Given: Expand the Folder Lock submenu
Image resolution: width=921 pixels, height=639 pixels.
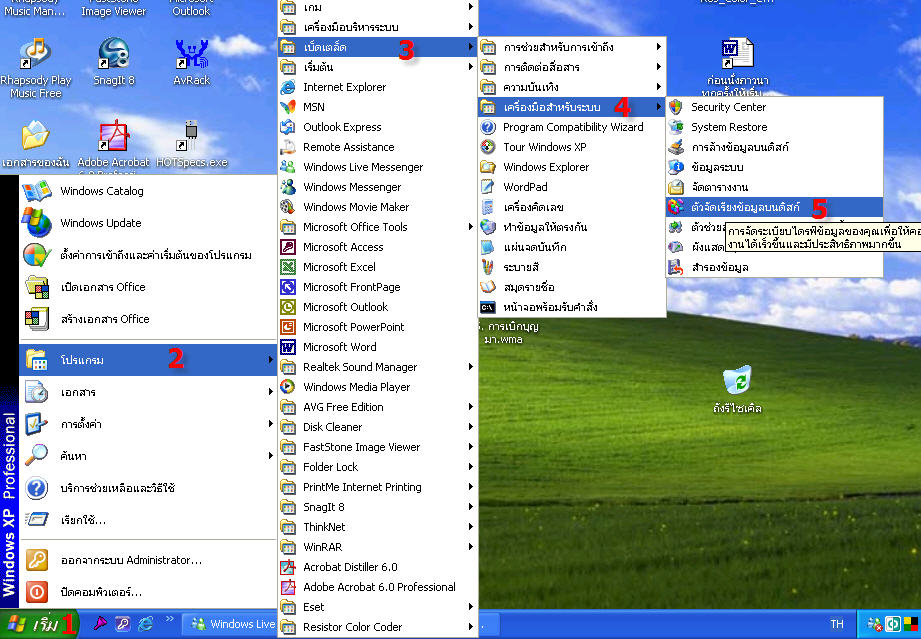Looking at the screenshot, I should [378, 466].
